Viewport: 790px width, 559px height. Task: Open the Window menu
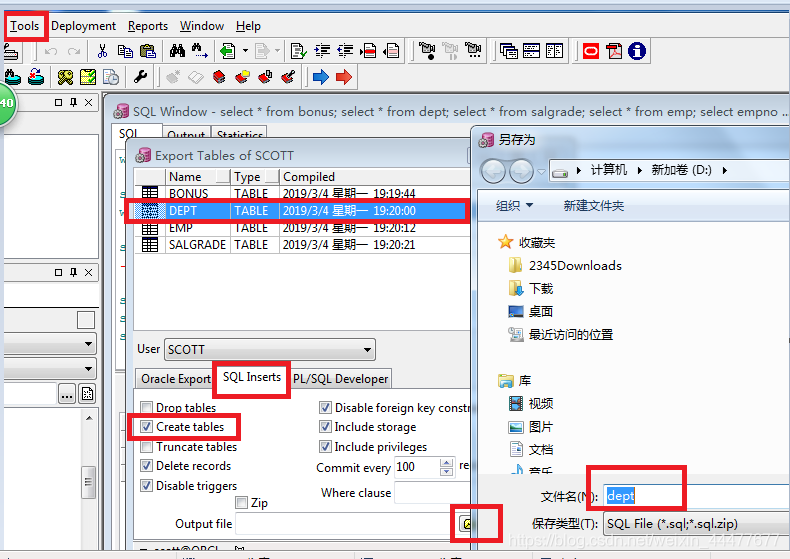[x=202, y=26]
